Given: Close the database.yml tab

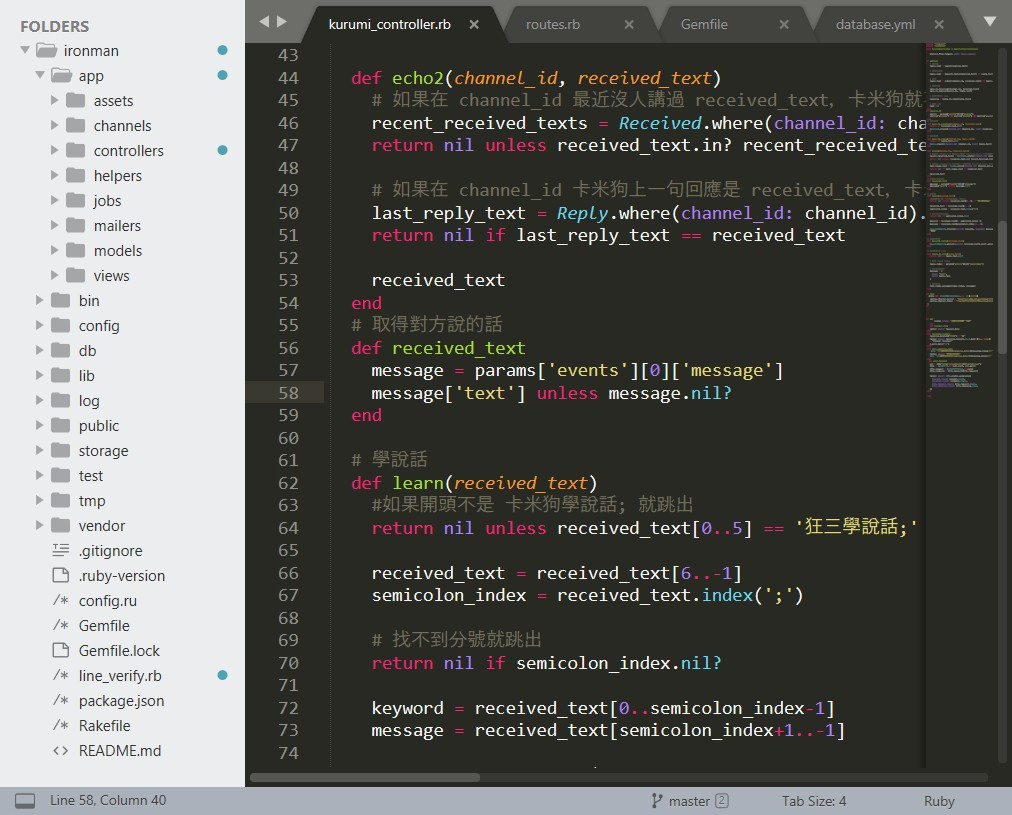Looking at the screenshot, I should pos(939,25).
